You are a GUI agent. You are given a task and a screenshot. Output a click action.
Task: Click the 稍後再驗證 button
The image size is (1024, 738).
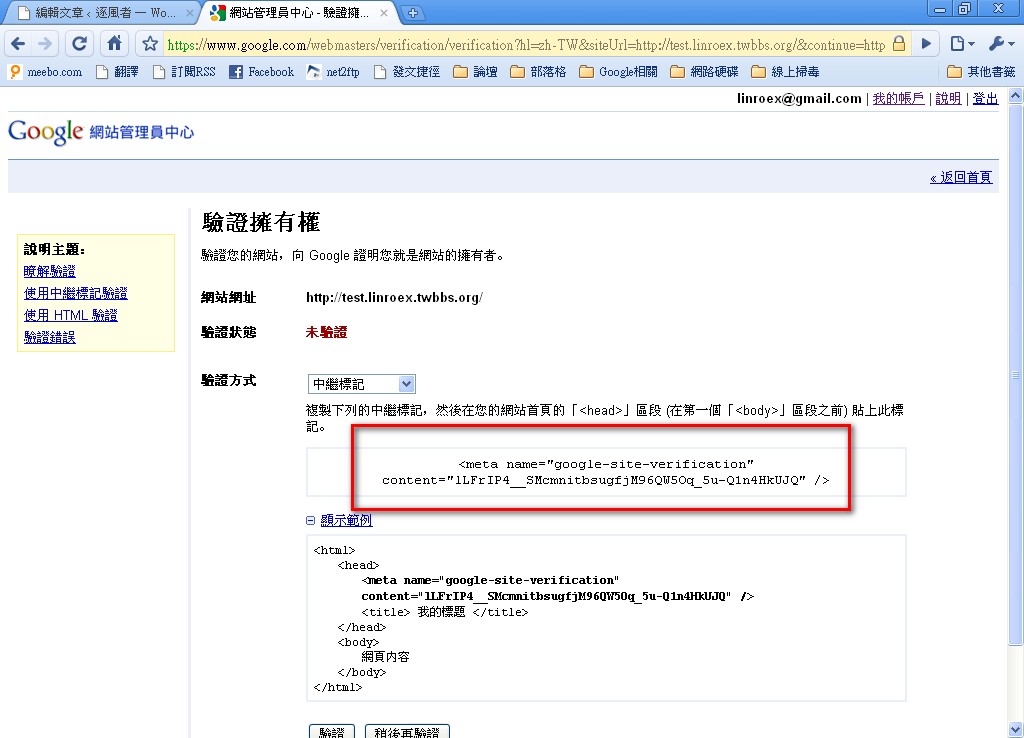[x=407, y=731]
